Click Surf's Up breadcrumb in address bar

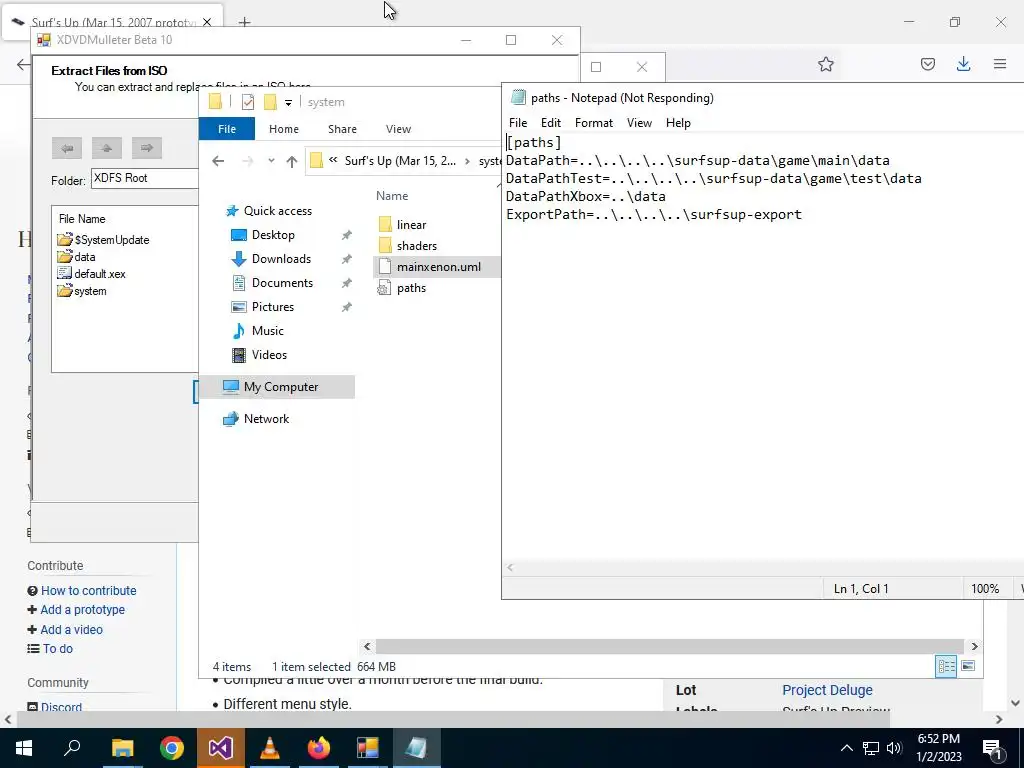pyautogui.click(x=400, y=161)
